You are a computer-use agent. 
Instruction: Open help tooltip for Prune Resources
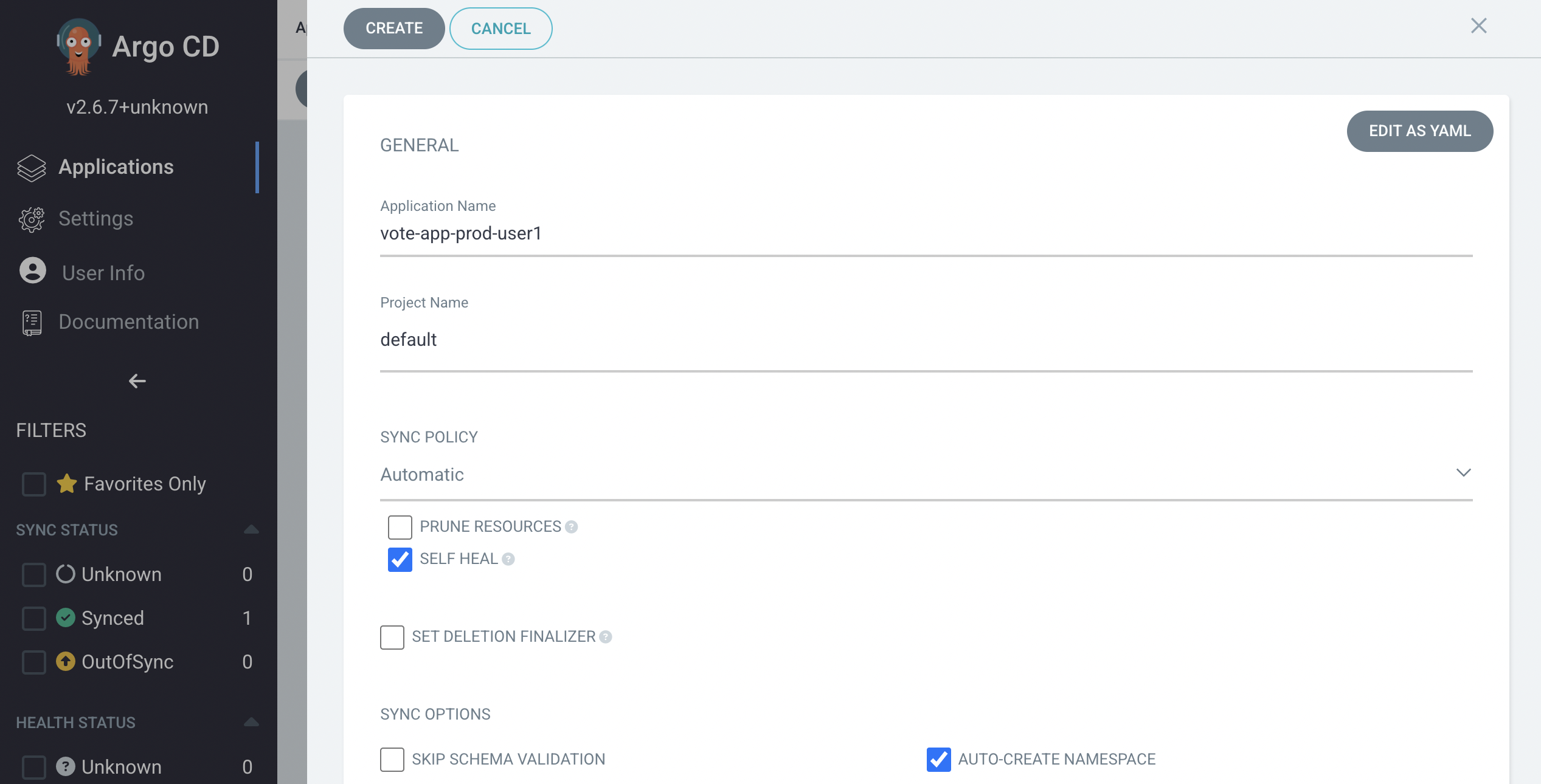[x=571, y=527]
